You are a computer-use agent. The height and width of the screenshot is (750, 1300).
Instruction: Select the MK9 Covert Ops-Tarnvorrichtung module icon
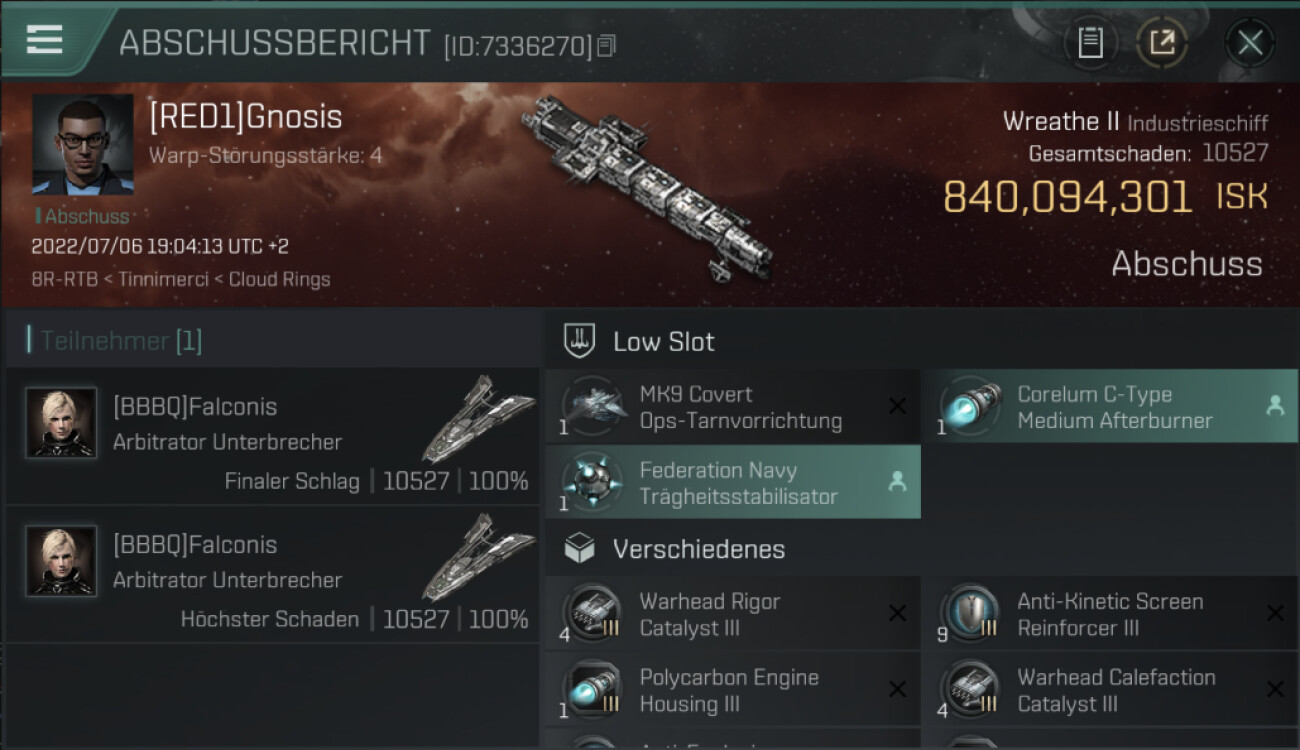(x=594, y=407)
